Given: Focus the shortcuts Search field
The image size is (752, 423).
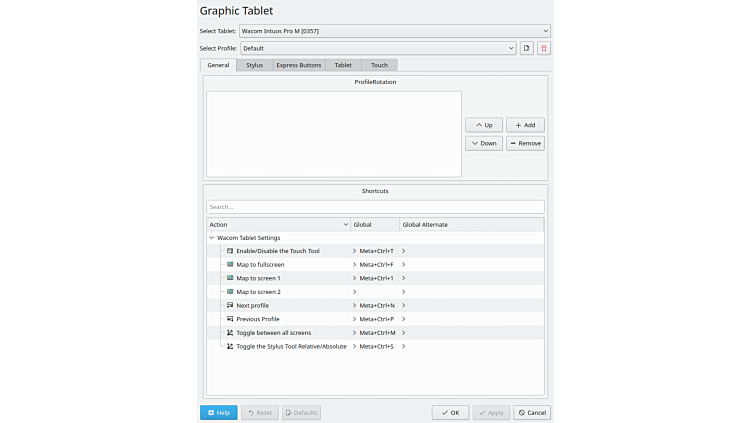Looking at the screenshot, I should click(375, 207).
